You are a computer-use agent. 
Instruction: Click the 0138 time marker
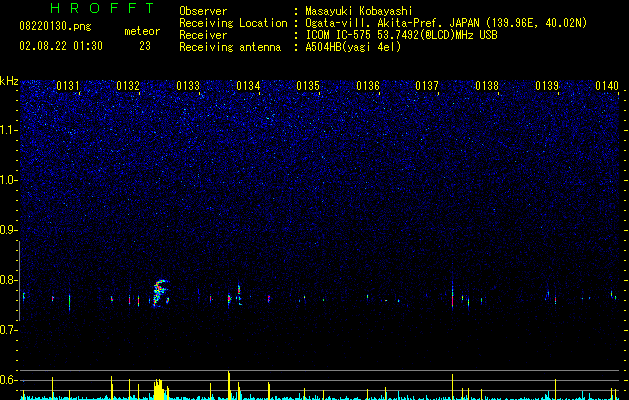[487, 86]
